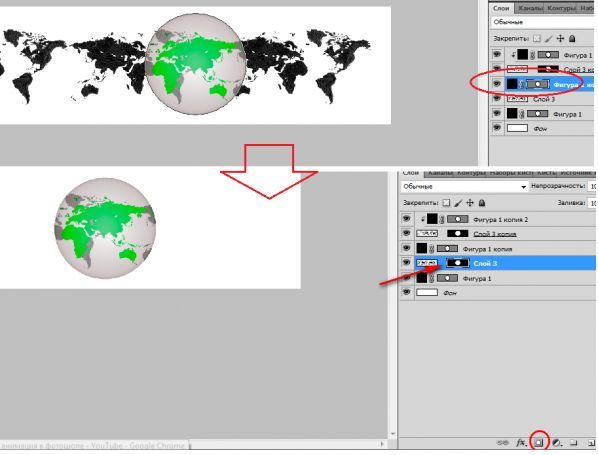Select layer mask of Слой 3 копия, upper panel

pos(548,69)
